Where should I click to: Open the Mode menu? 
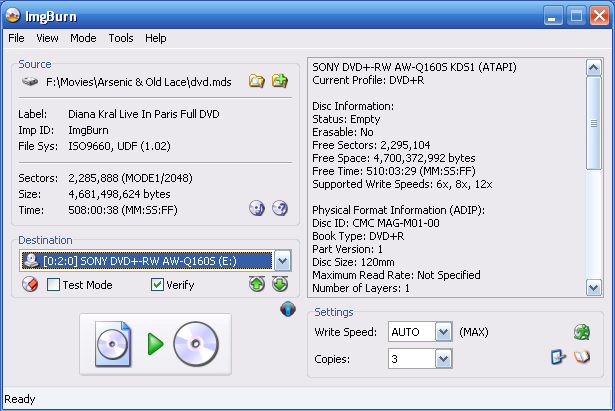[x=83, y=38]
